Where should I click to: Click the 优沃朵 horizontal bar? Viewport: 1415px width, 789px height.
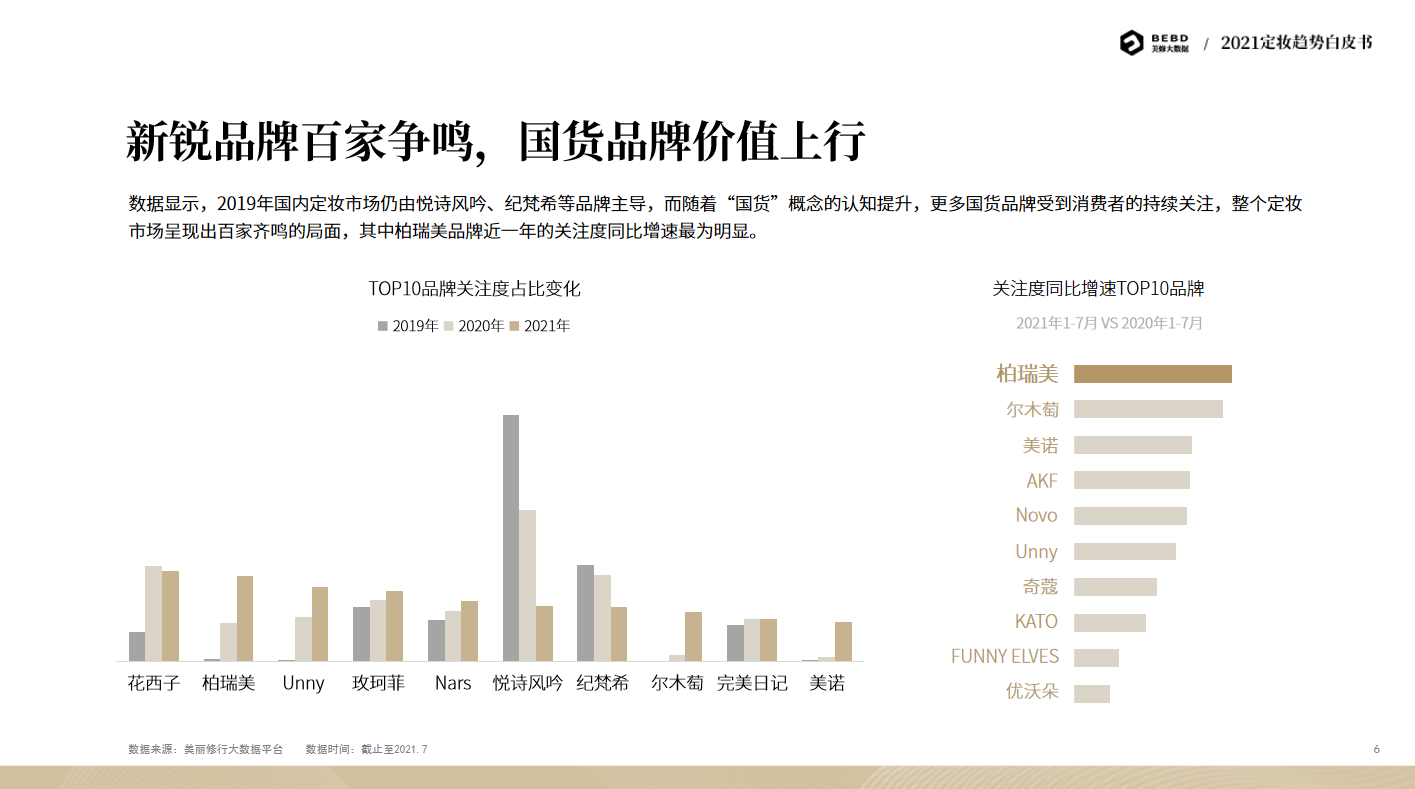pos(1092,694)
